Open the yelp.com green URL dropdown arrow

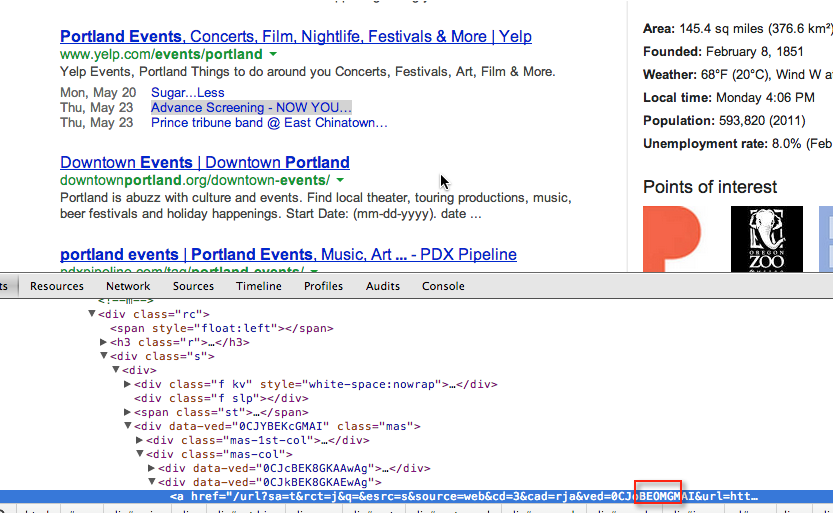pos(272,55)
